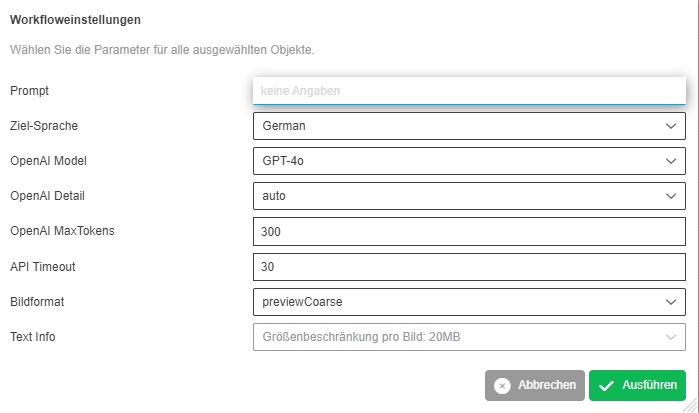Viewport: 699px width, 413px height.
Task: Click the greyed chevron of Text Info
Action: coord(671,337)
